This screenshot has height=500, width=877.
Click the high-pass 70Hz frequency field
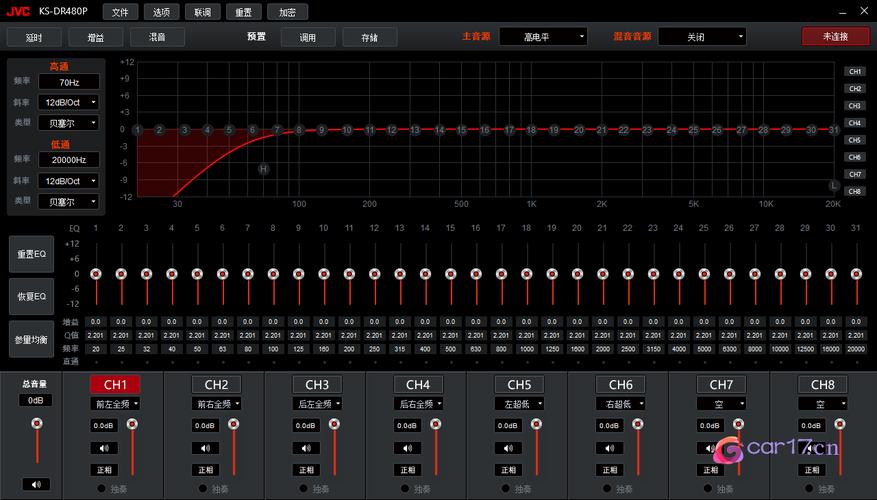(68, 82)
